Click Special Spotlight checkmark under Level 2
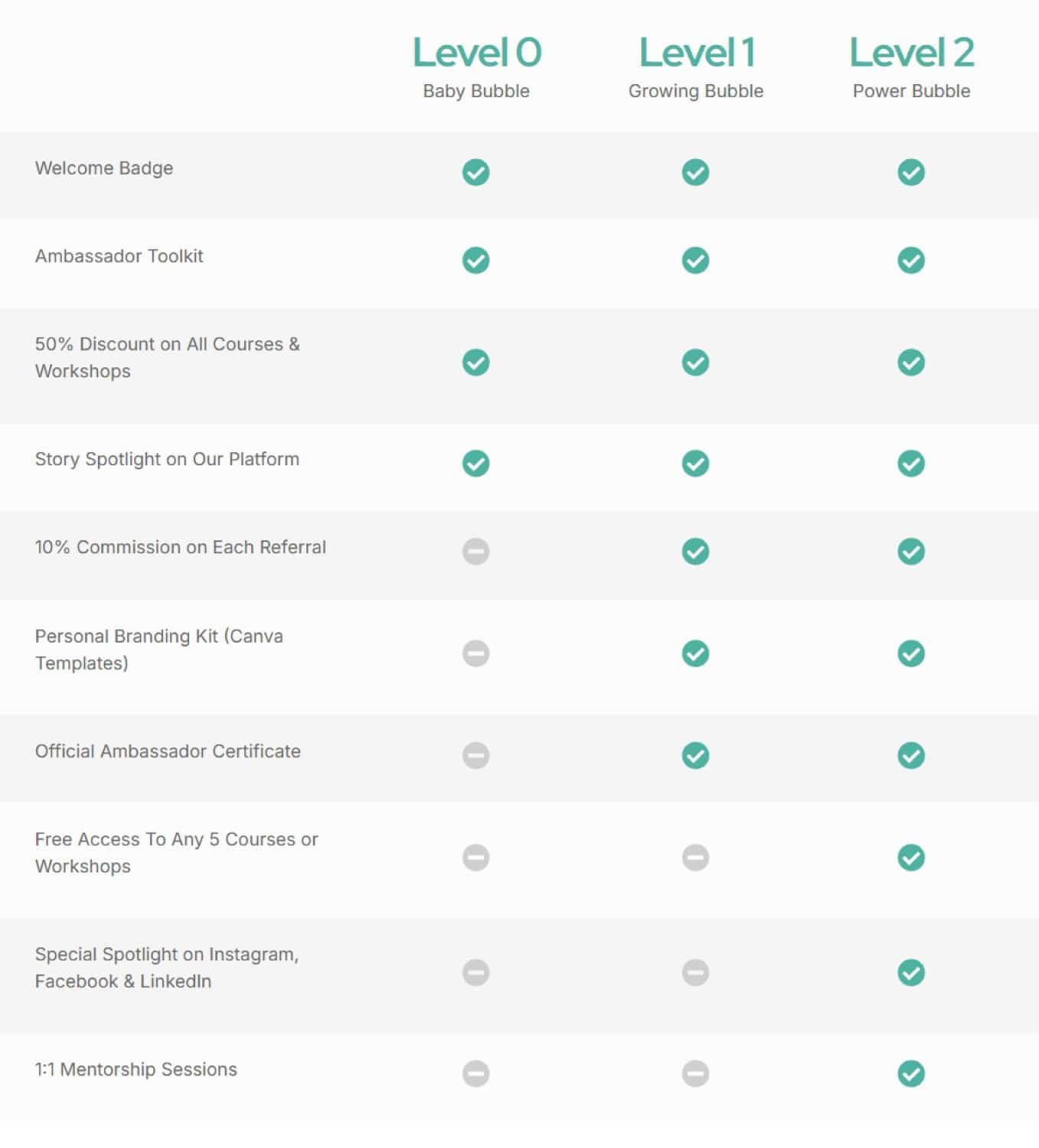Screen dimensions: 1039x1148 pyautogui.click(x=911, y=973)
